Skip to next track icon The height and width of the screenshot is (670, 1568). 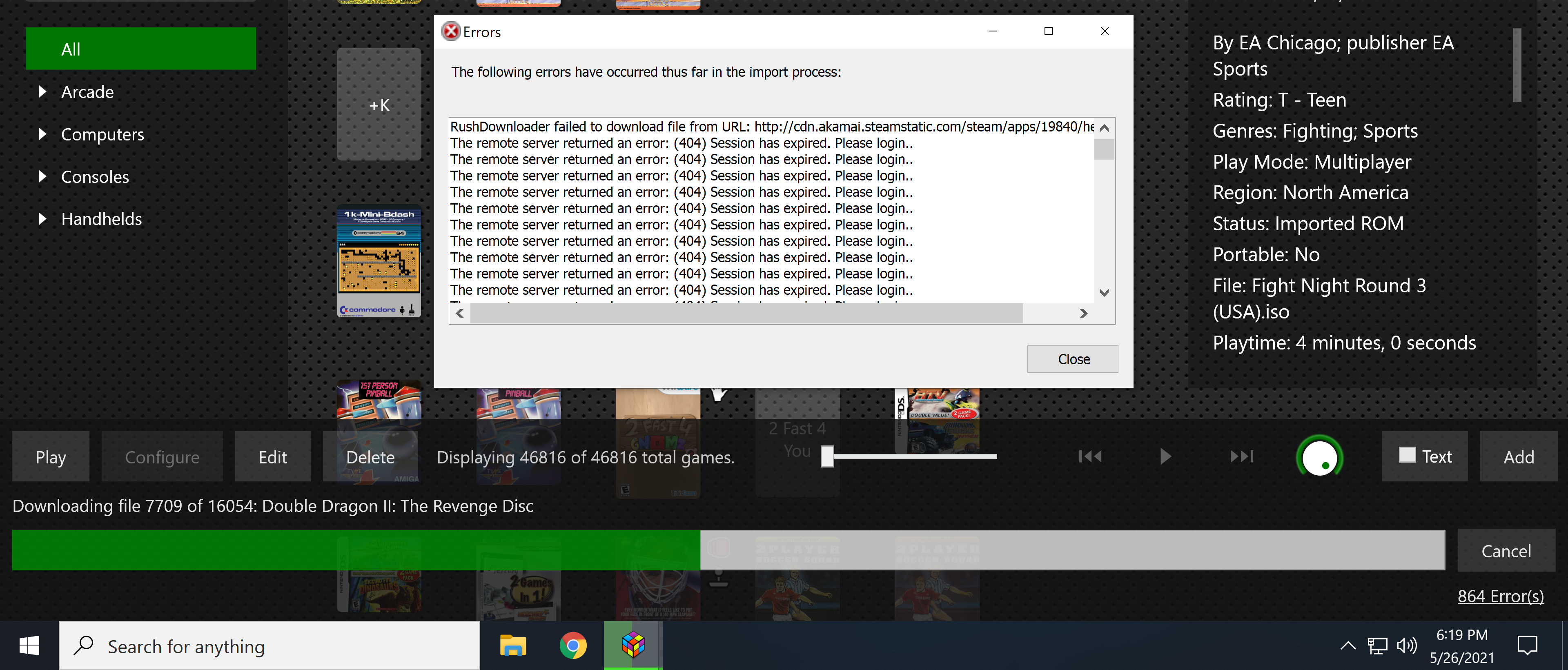coord(1242,456)
